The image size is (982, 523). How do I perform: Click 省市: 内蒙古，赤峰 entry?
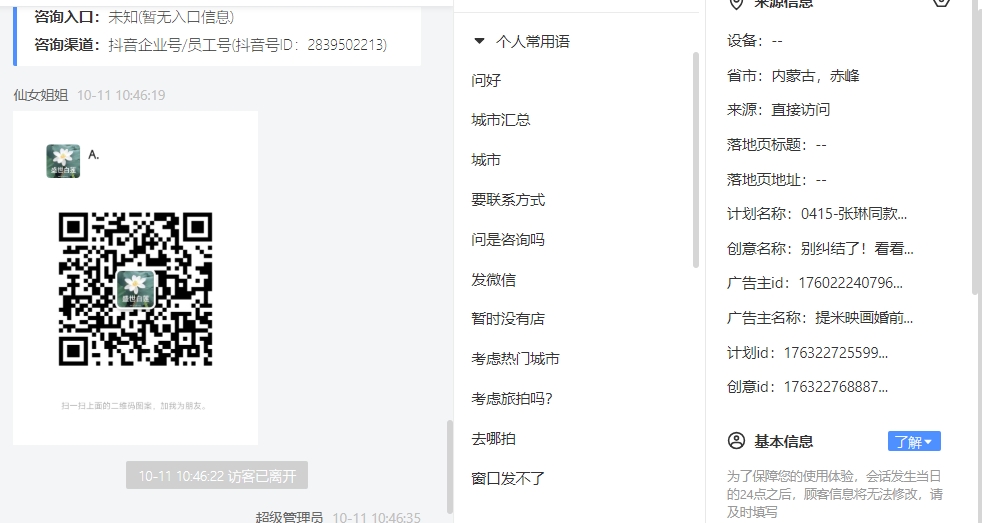tap(793, 76)
